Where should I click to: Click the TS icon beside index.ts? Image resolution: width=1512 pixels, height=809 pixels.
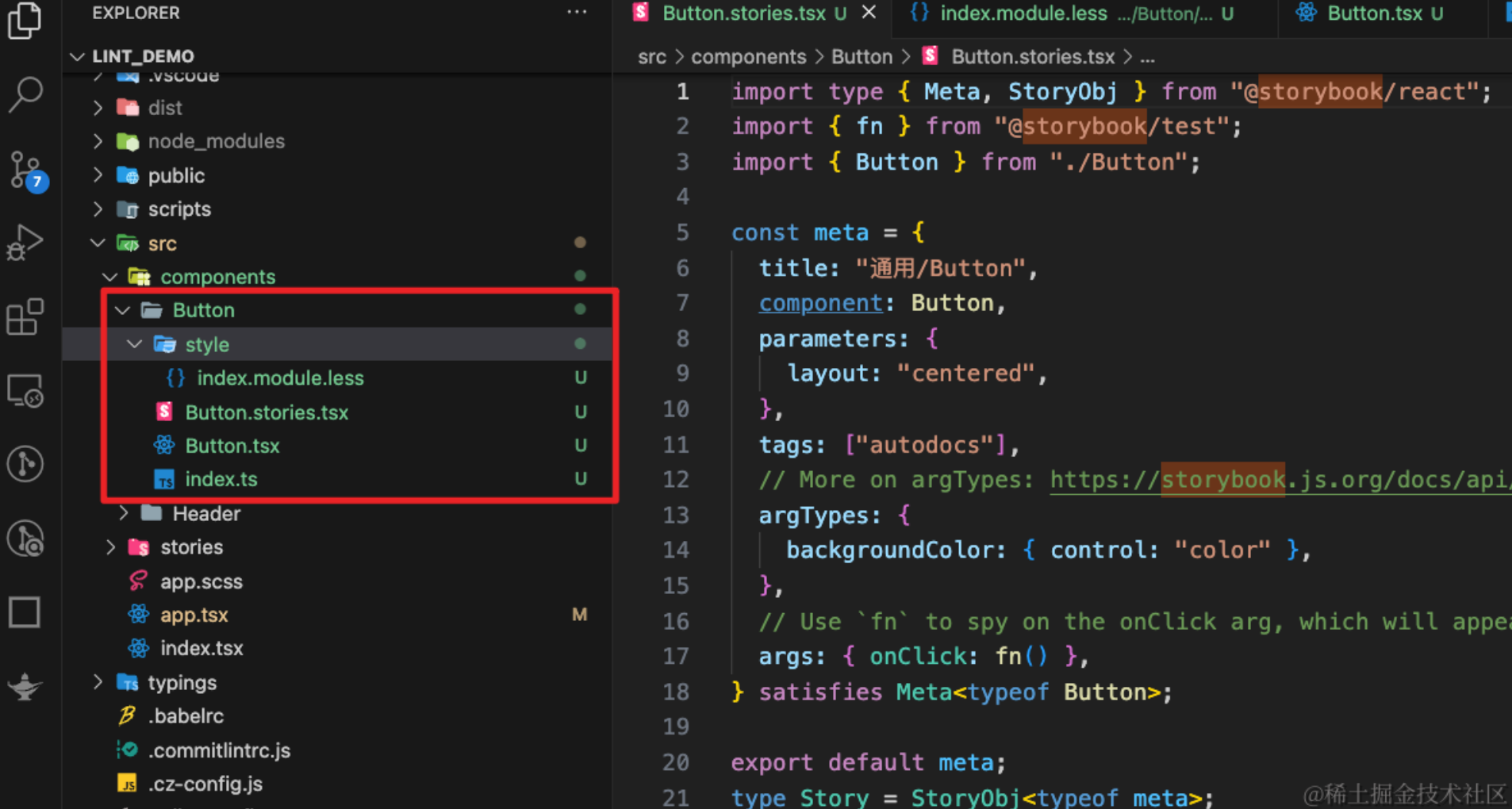pos(163,479)
